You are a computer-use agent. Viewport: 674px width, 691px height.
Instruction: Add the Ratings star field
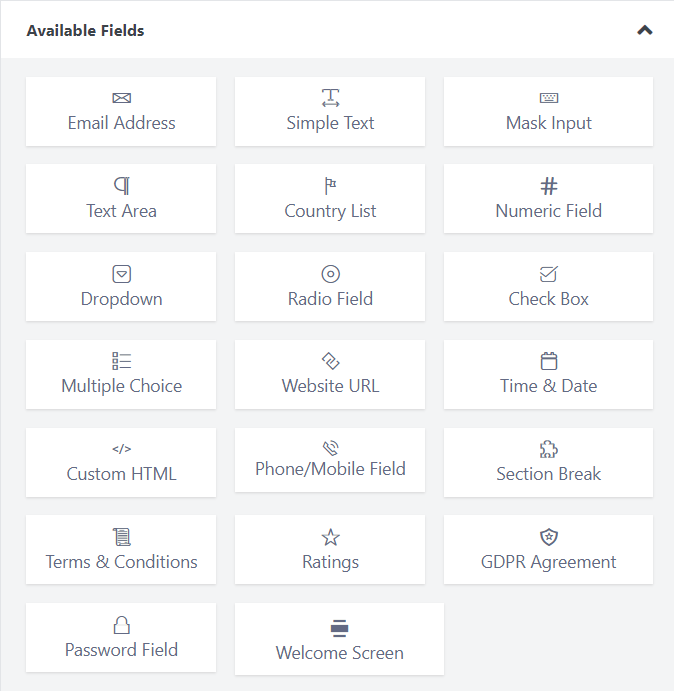click(330, 550)
